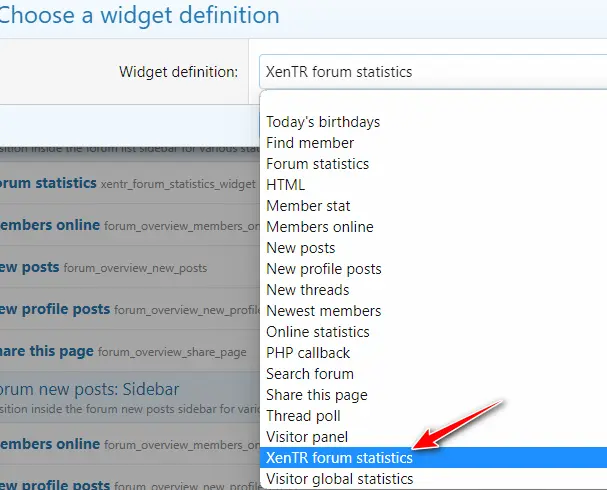
Task: Choose New profile posts option
Action: (x=323, y=269)
